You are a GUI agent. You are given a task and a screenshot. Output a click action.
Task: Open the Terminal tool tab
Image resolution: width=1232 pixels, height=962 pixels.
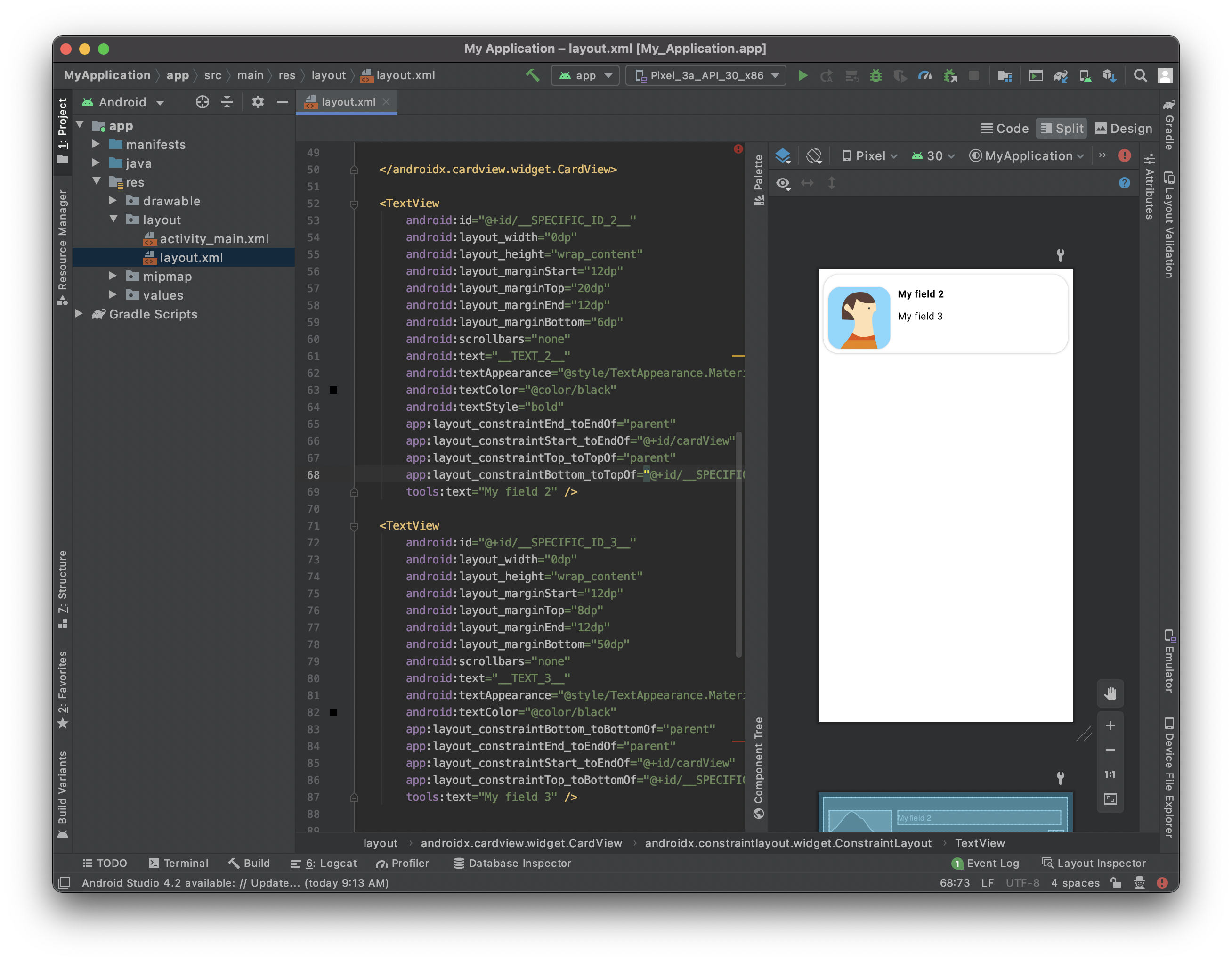pyautogui.click(x=178, y=863)
